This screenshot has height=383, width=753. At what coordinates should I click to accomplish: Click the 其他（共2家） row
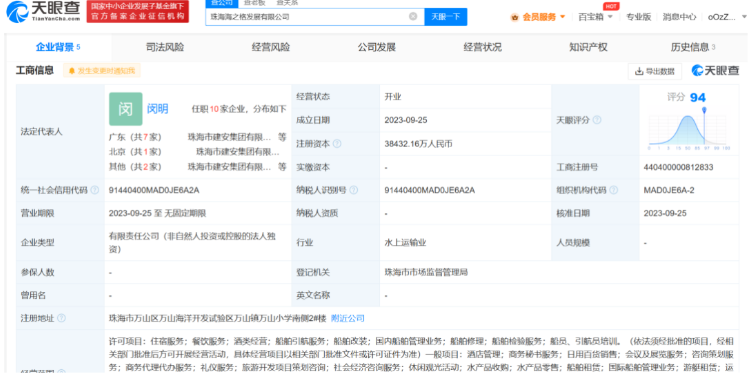(135, 167)
